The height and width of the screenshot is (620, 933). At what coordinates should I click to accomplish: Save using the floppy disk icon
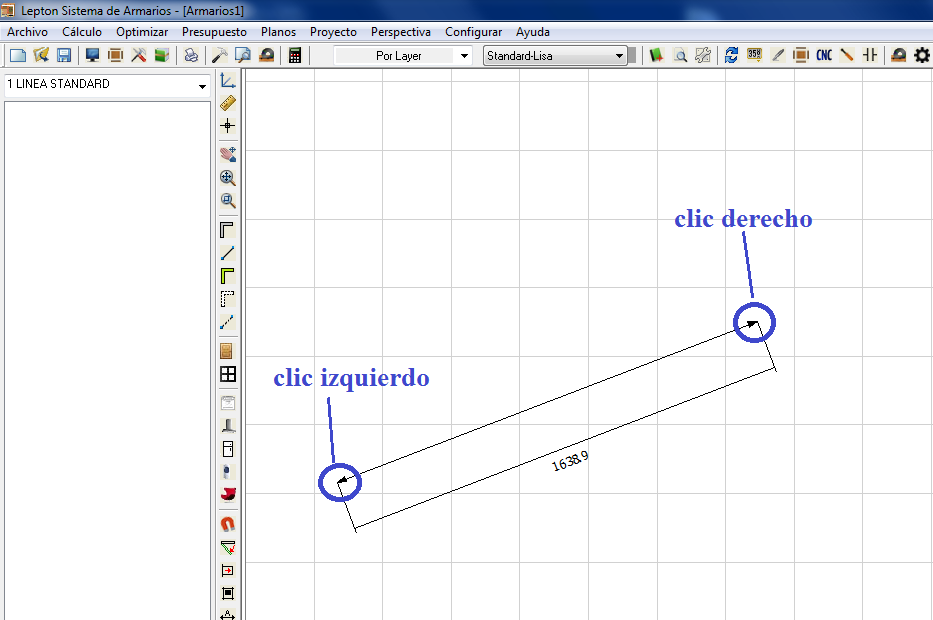tap(64, 55)
